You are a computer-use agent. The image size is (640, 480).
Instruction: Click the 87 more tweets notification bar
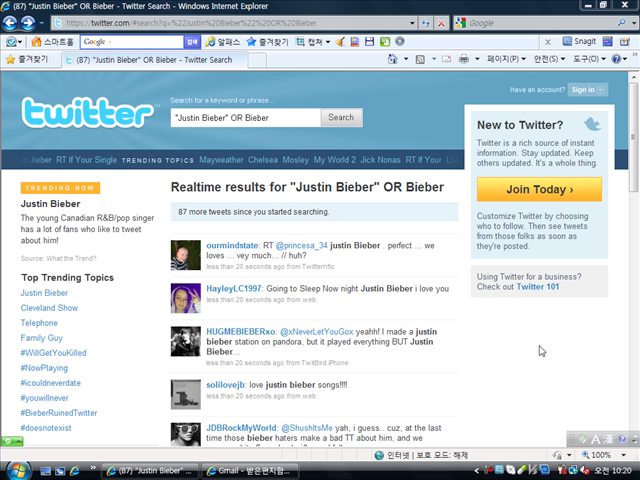coord(314,212)
